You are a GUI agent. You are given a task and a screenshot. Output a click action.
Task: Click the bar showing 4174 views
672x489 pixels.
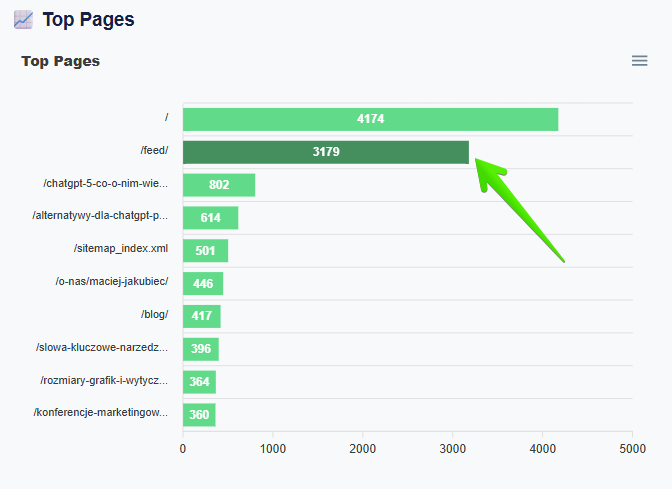370,119
